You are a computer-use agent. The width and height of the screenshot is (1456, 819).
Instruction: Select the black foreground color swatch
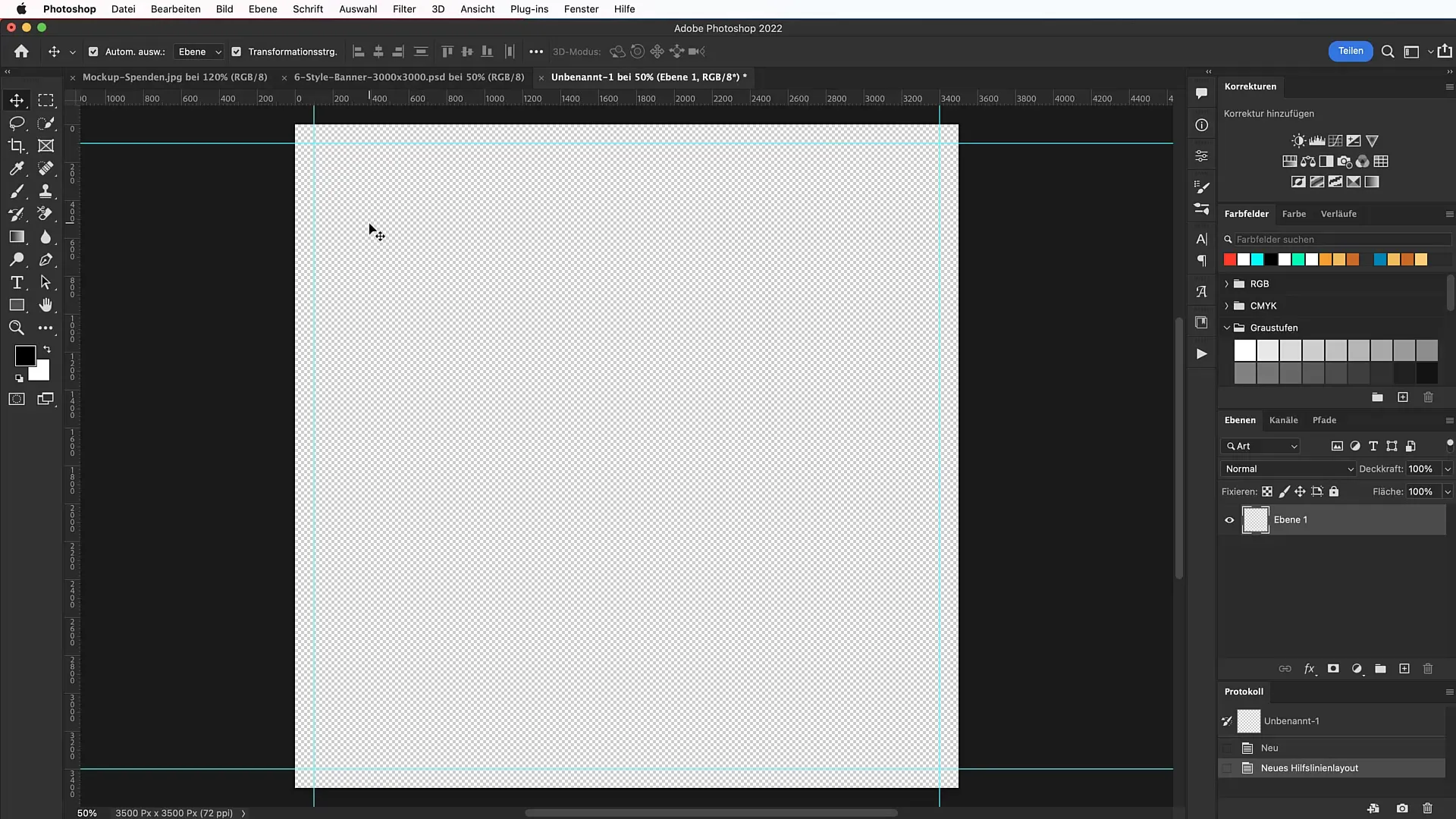pyautogui.click(x=24, y=356)
